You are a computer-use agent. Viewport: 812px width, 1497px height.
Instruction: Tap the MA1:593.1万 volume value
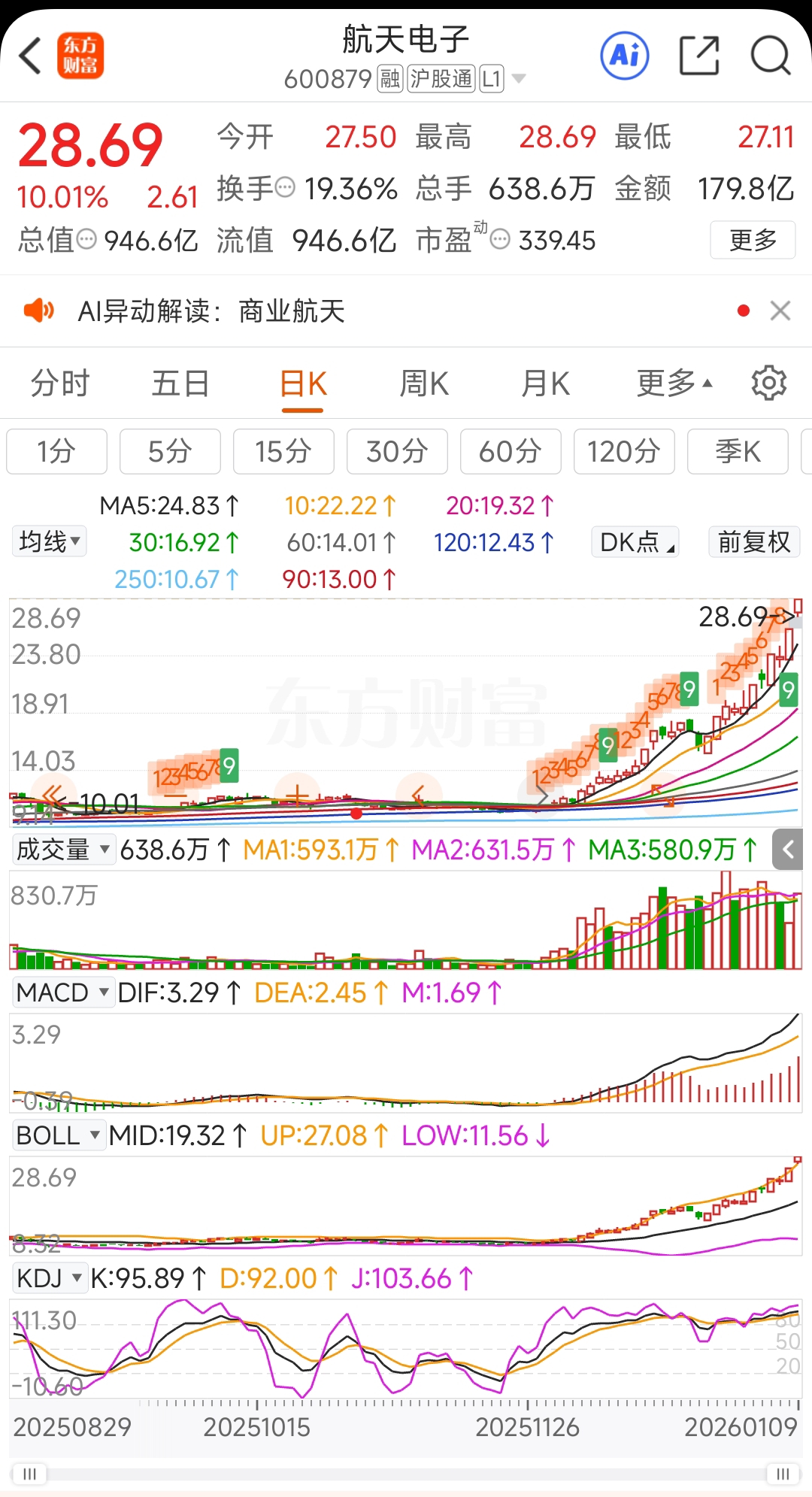pyautogui.click(x=321, y=850)
